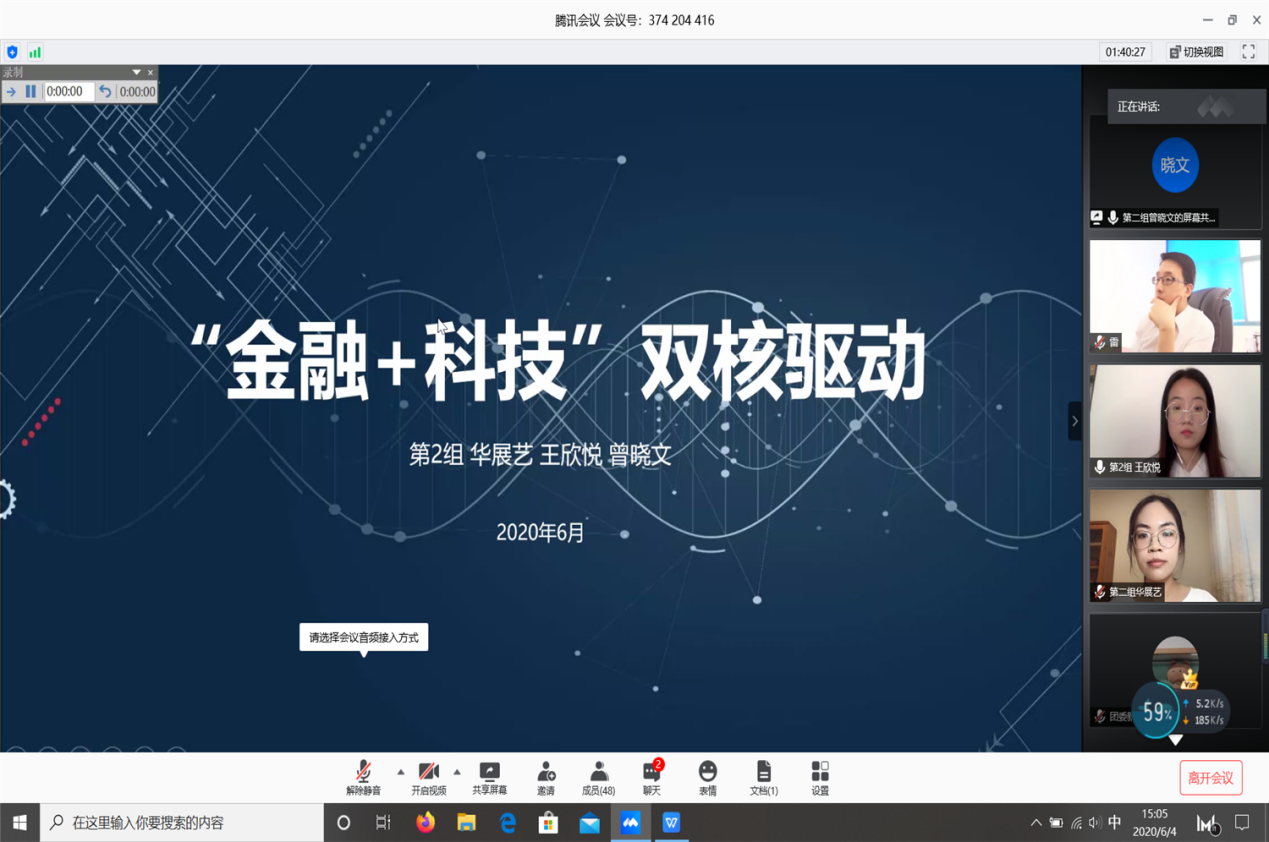Expand video options arrow beside 开启视频
Image resolution: width=1269 pixels, height=842 pixels.
coord(457,772)
